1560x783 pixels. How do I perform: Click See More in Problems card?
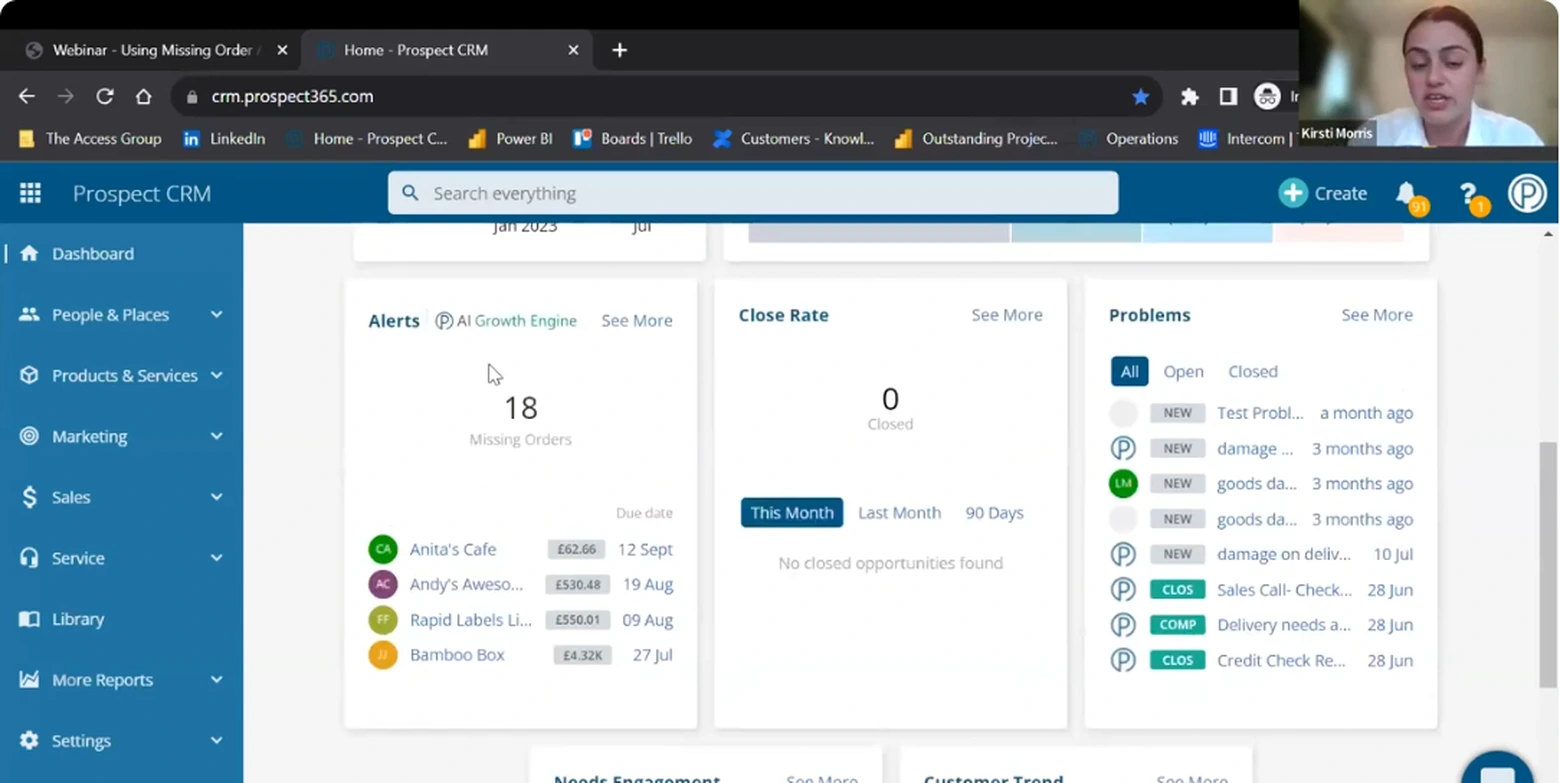point(1377,315)
